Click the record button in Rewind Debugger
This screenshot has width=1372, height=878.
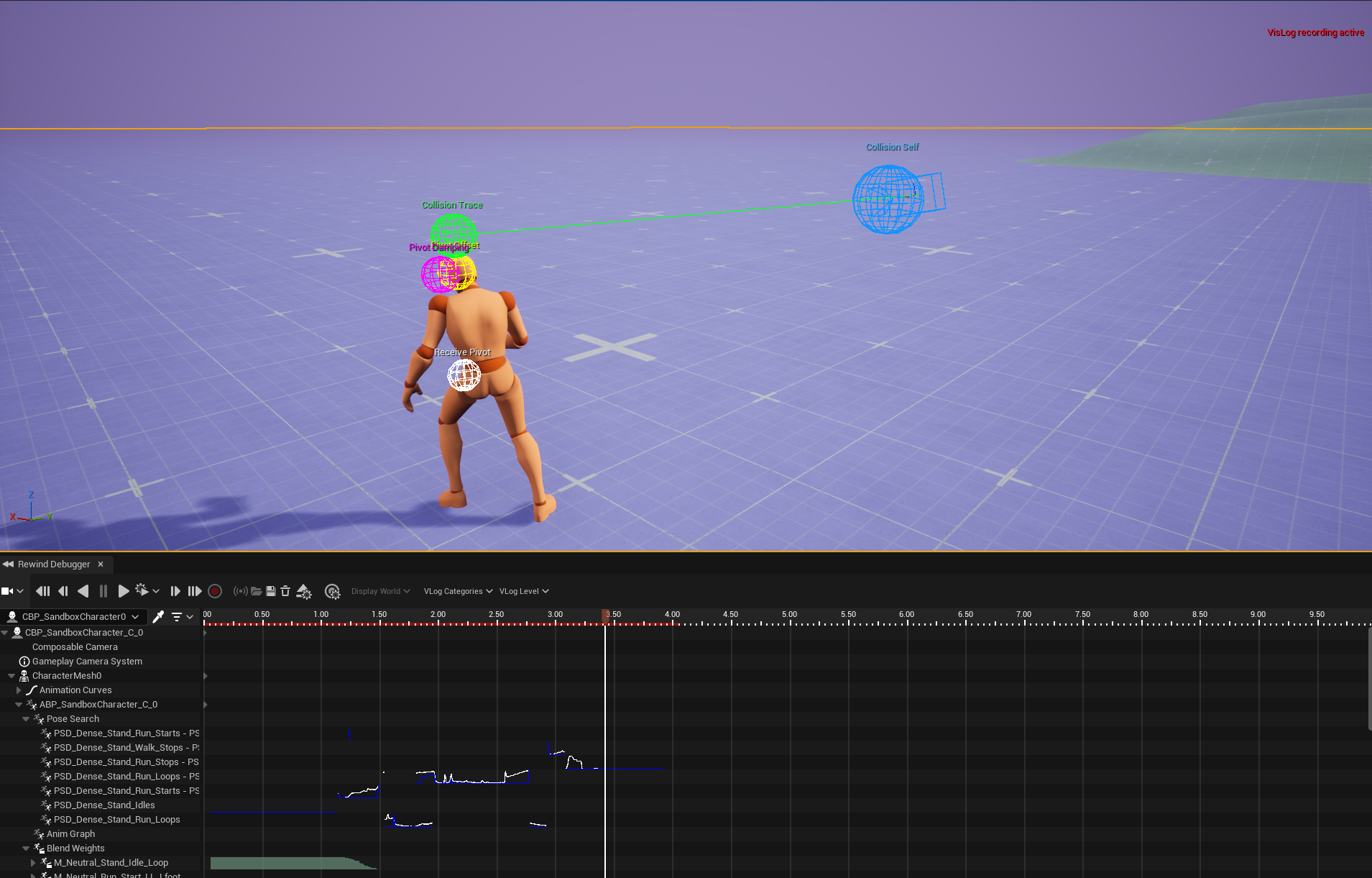214,591
